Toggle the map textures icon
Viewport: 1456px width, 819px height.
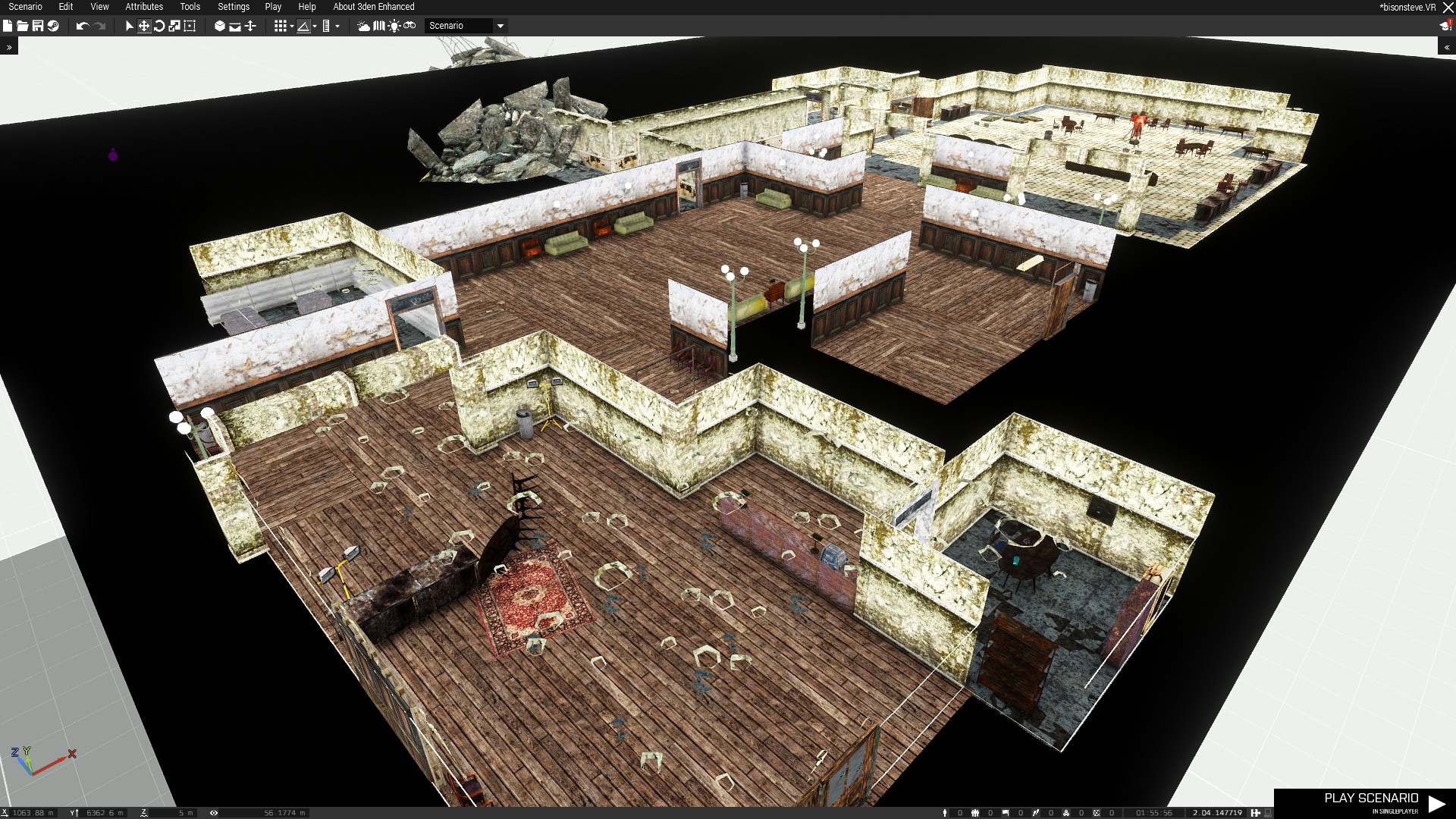tap(379, 26)
